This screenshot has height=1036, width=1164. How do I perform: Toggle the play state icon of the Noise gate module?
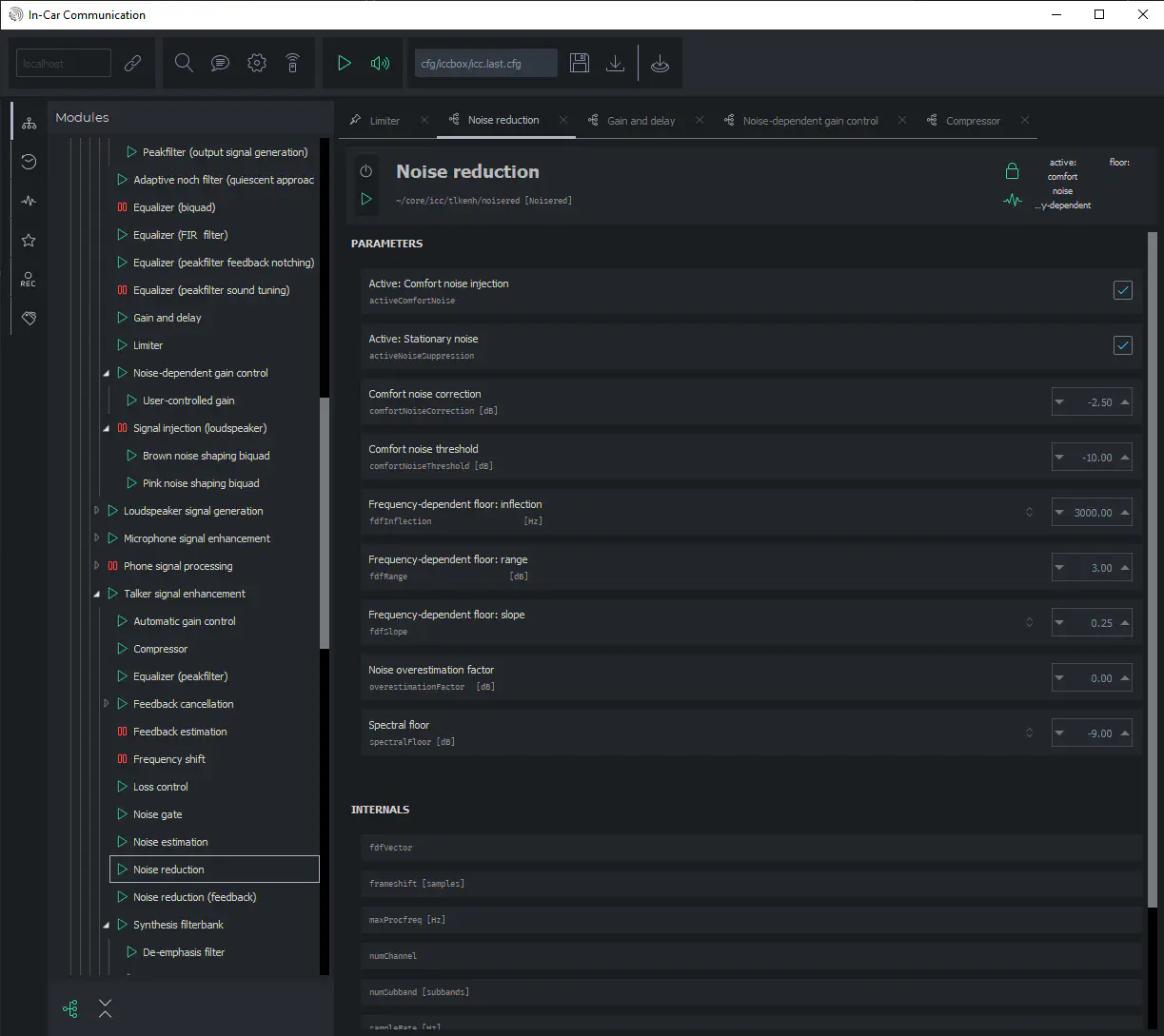(x=122, y=814)
